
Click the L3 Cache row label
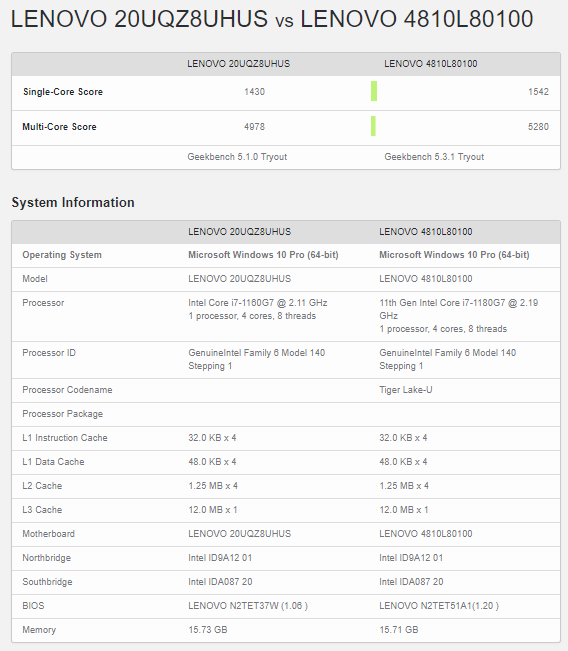click(x=42, y=509)
